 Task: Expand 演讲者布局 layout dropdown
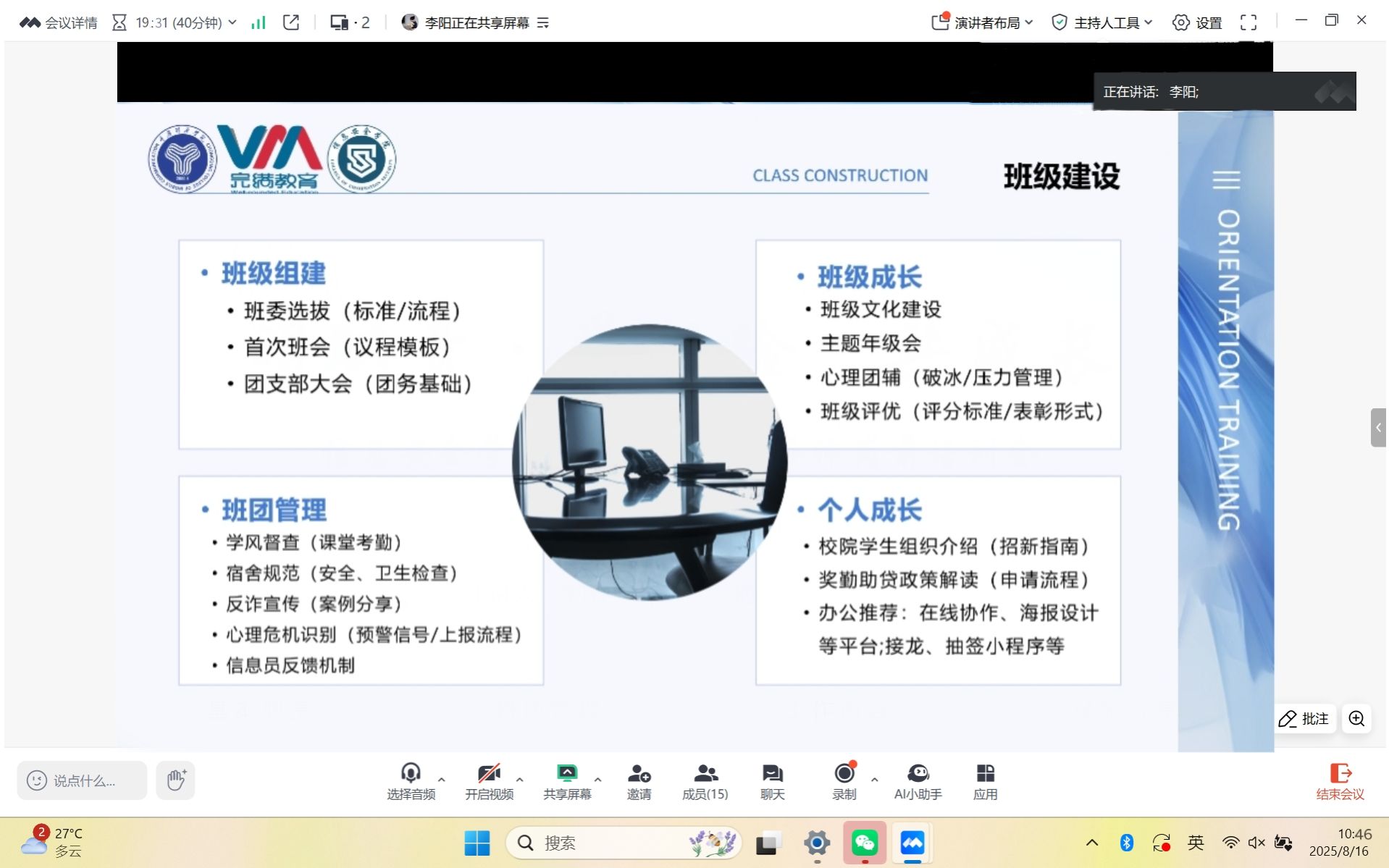tap(983, 22)
